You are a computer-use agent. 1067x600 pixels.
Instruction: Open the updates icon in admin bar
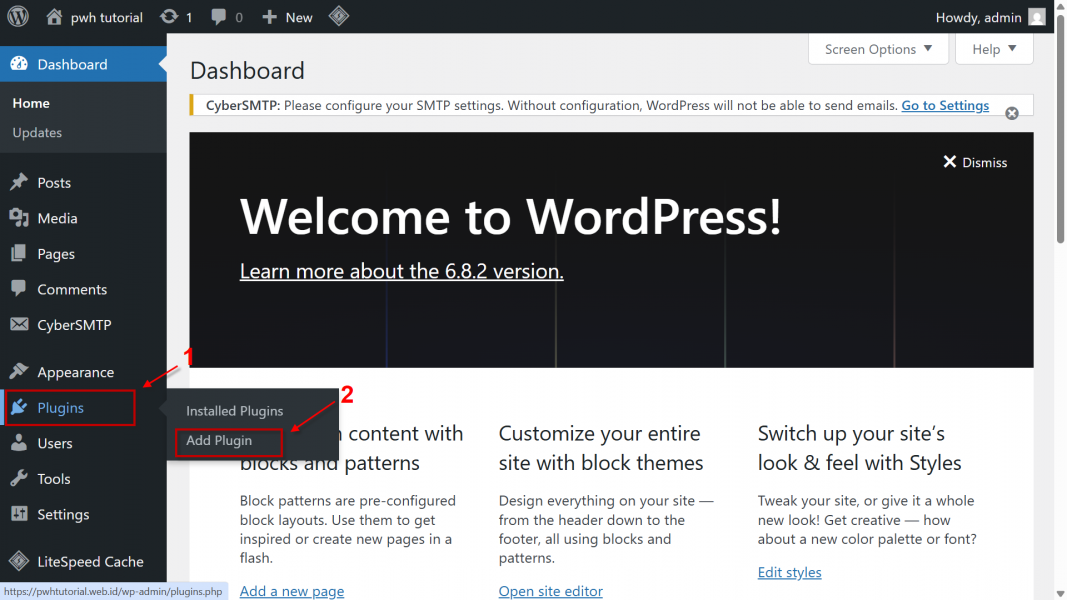pyautogui.click(x=169, y=16)
